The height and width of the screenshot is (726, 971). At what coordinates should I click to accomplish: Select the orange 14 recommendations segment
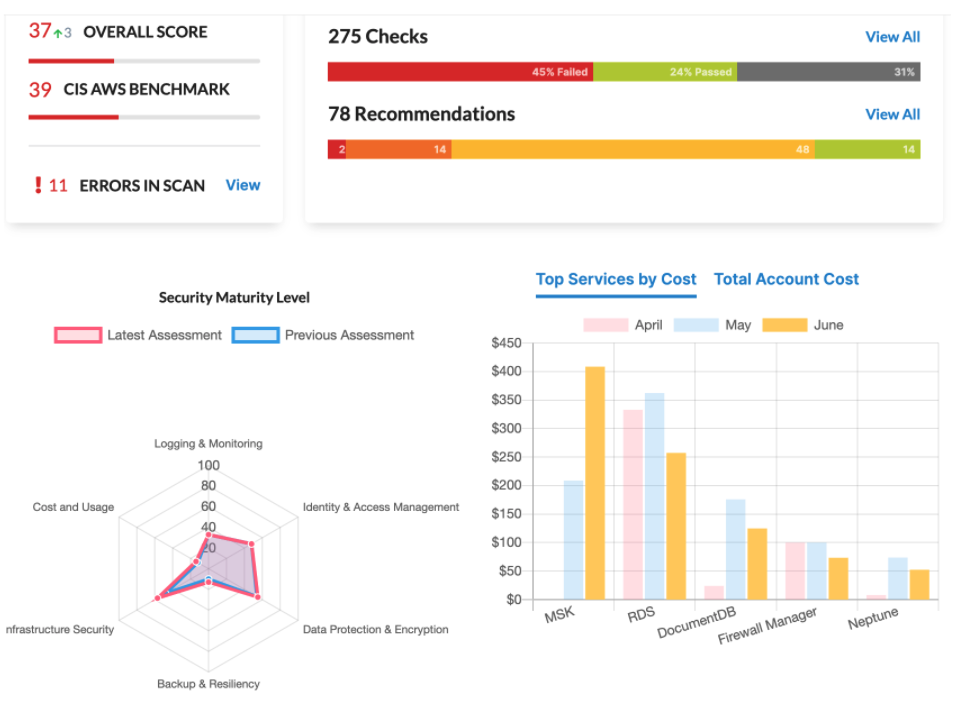tap(398, 149)
